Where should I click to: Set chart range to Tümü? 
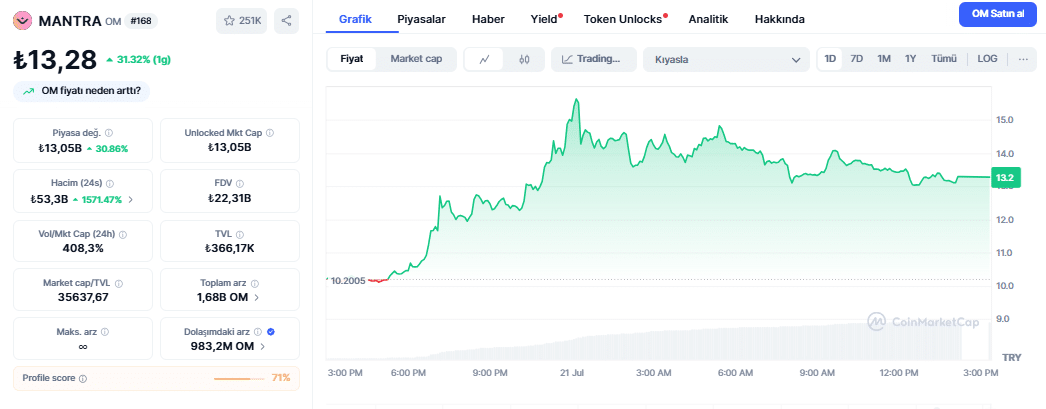pyautogui.click(x=944, y=59)
